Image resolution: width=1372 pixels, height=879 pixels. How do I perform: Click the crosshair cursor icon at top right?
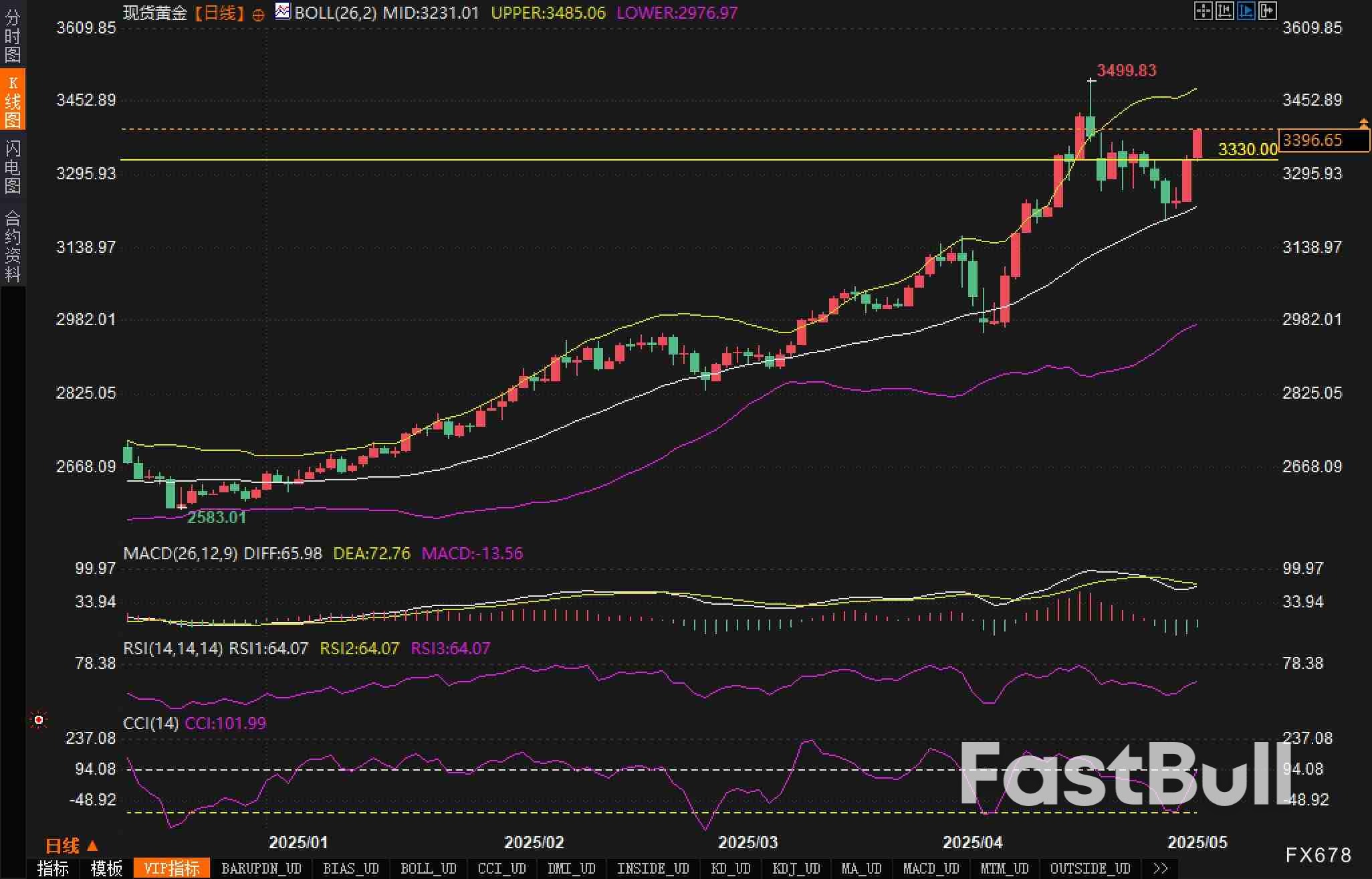click(x=1203, y=11)
